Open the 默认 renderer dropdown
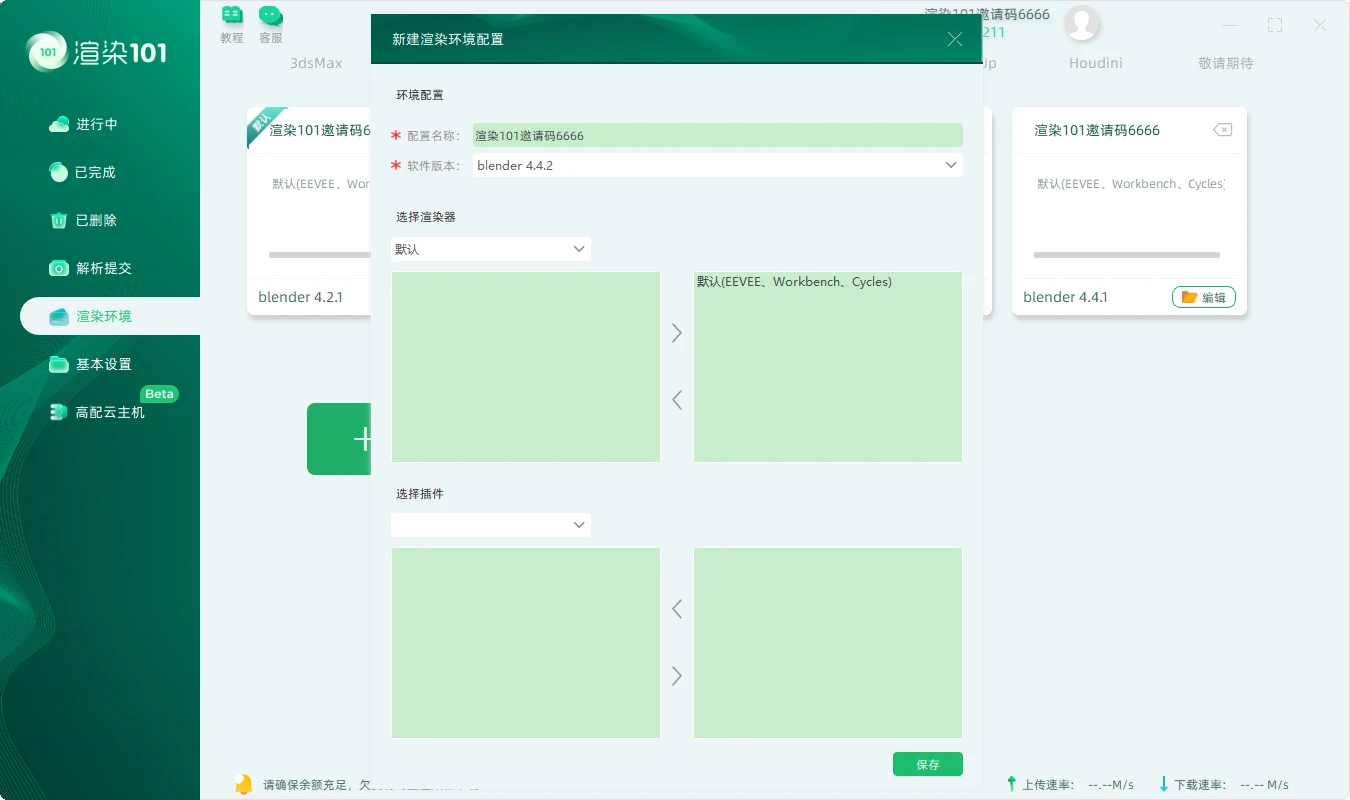 491,249
